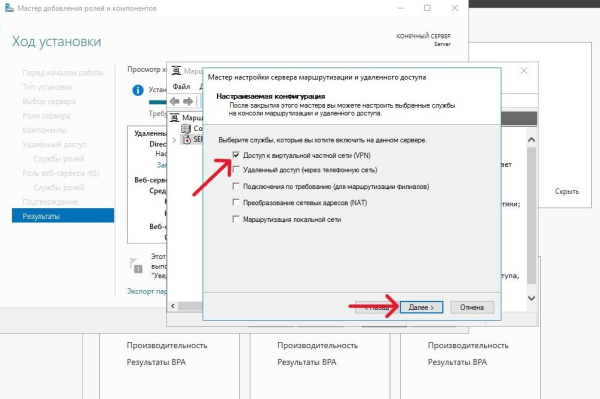Click Результаты BPA in the left tile
The width and height of the screenshot is (600, 399).
156,362
